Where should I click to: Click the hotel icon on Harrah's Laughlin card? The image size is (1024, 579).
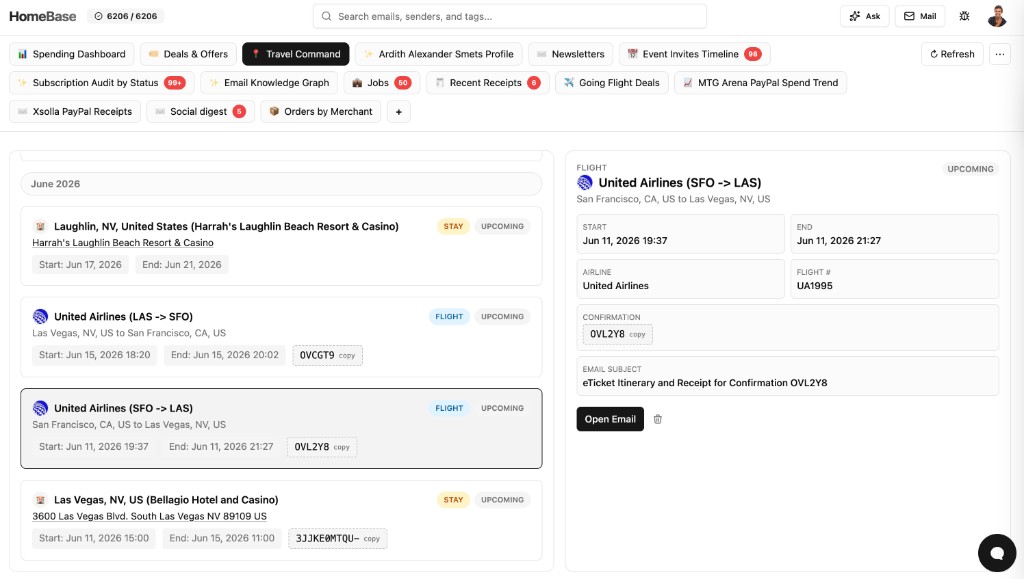pos(40,227)
